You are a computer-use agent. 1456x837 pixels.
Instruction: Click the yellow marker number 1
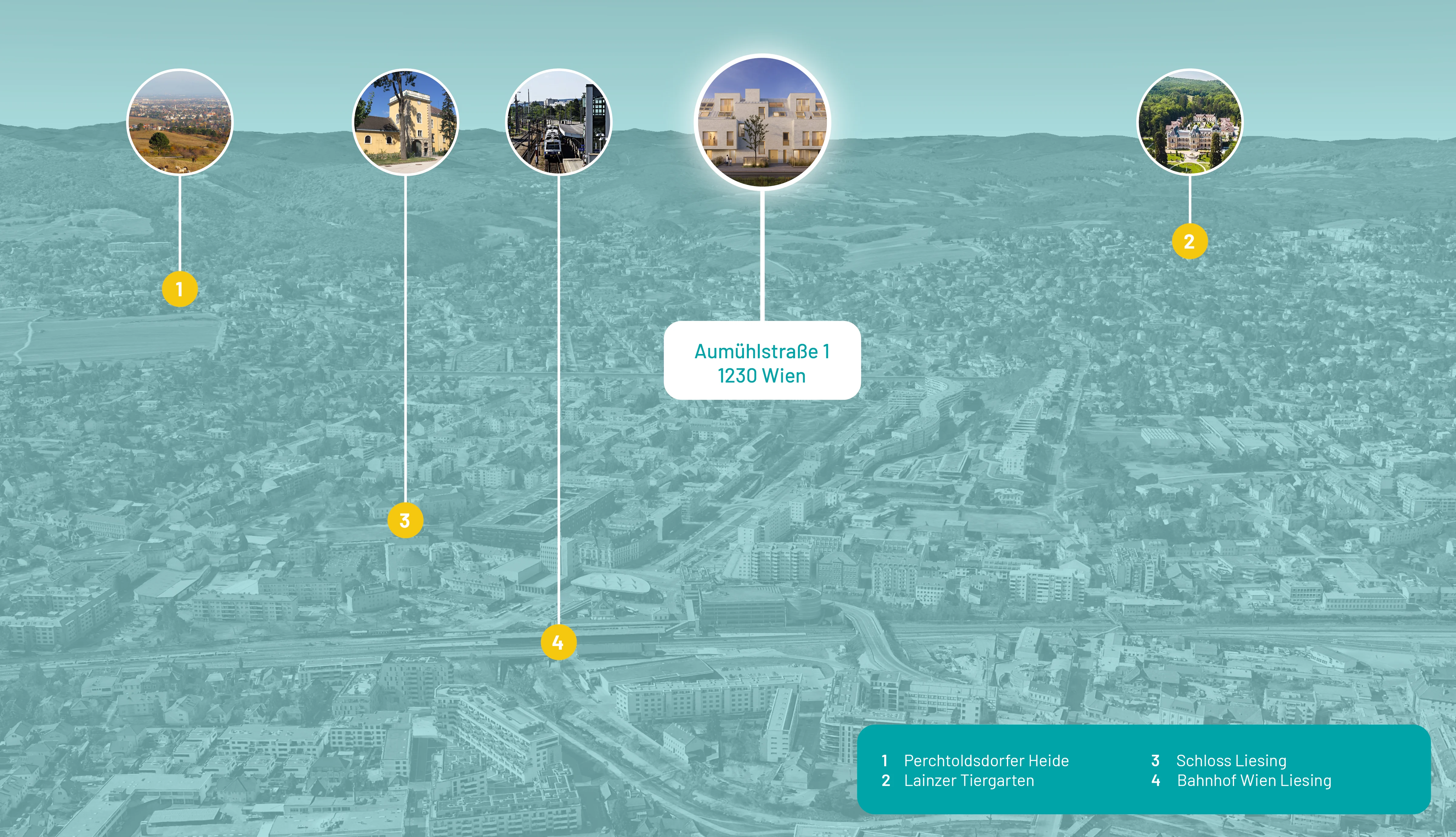179,289
